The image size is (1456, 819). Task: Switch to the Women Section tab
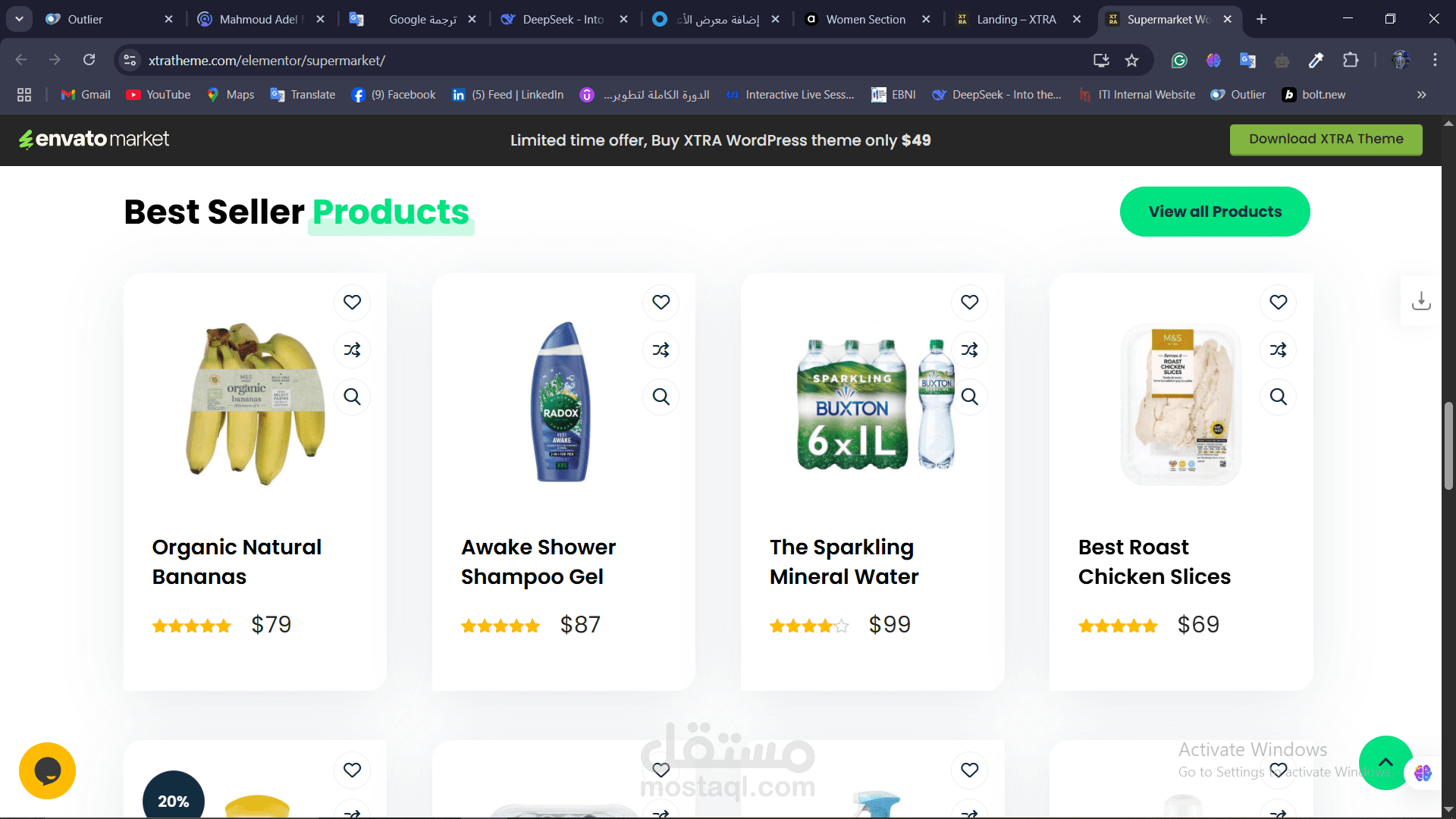[x=867, y=19]
